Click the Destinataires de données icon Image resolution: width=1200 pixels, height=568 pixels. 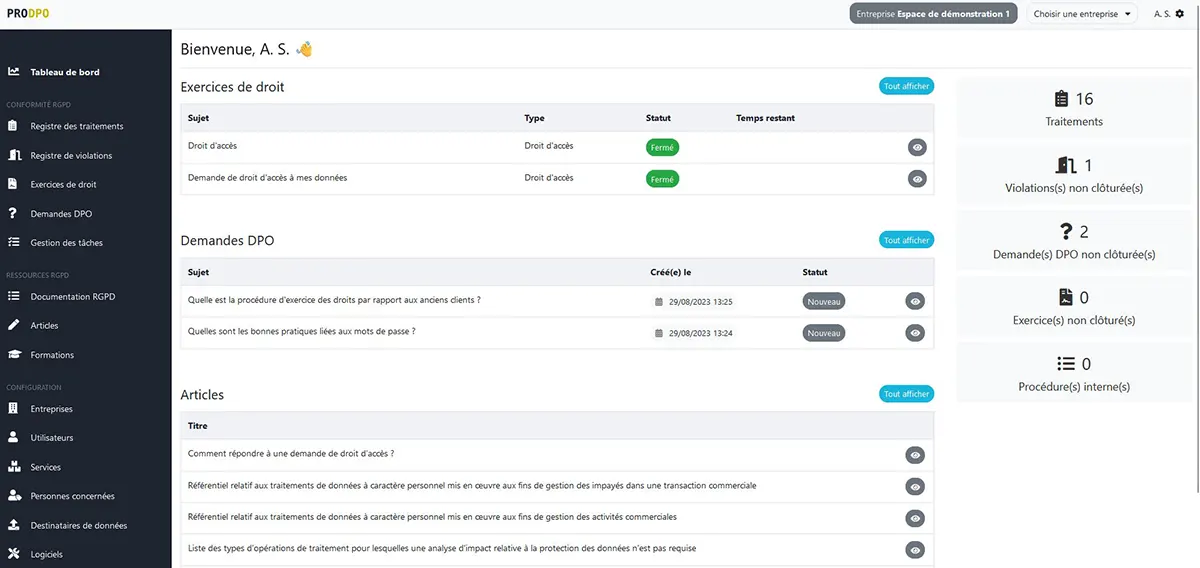coord(13,525)
